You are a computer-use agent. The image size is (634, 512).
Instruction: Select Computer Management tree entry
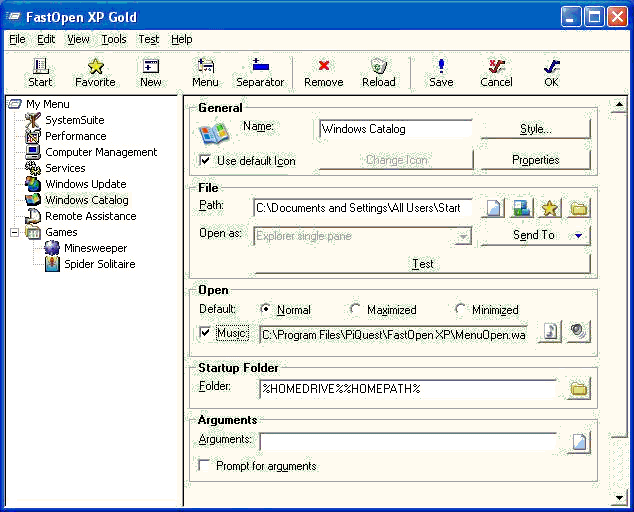click(101, 152)
